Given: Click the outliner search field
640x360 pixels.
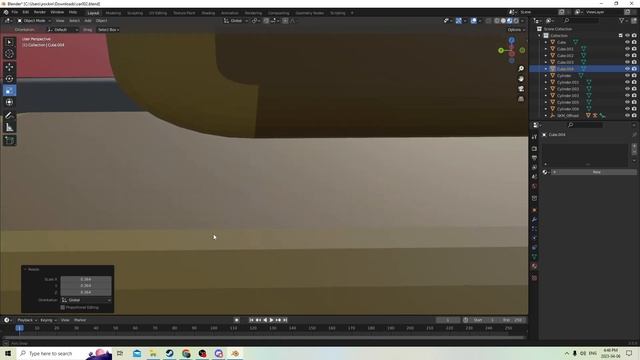Looking at the screenshot, I should (582, 20).
